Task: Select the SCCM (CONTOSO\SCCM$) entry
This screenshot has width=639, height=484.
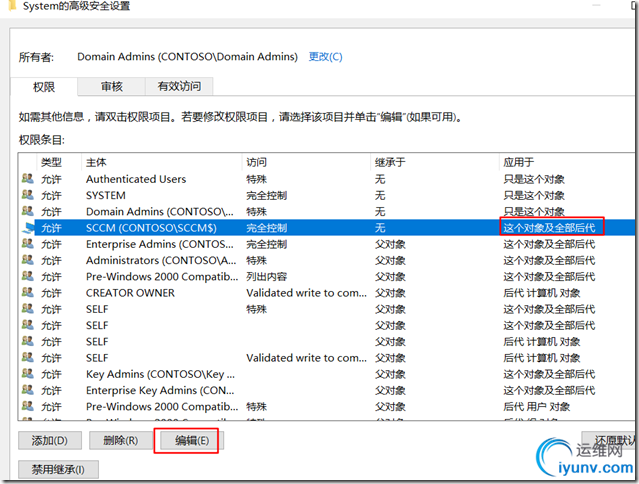Action: pos(326,228)
